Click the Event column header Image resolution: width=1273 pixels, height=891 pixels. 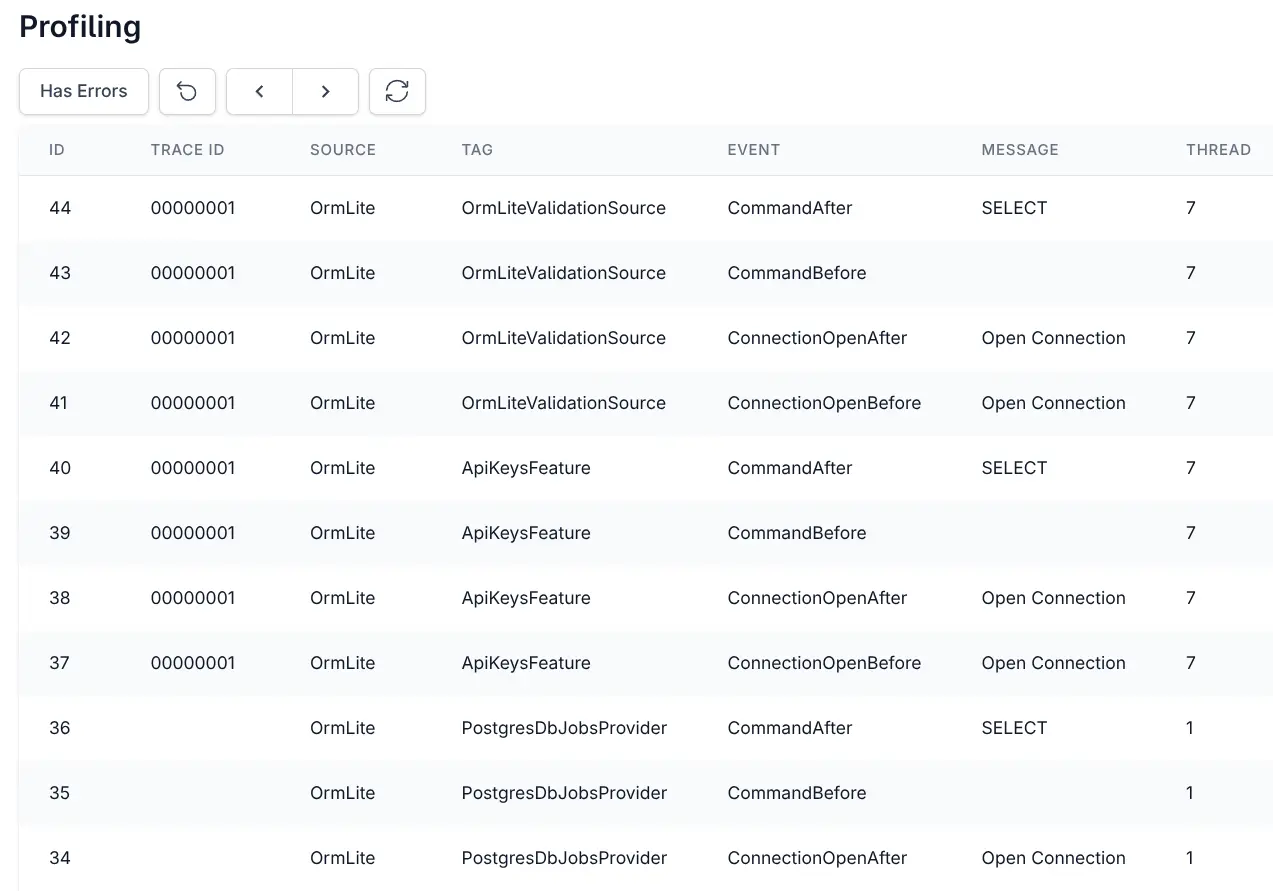[753, 150]
